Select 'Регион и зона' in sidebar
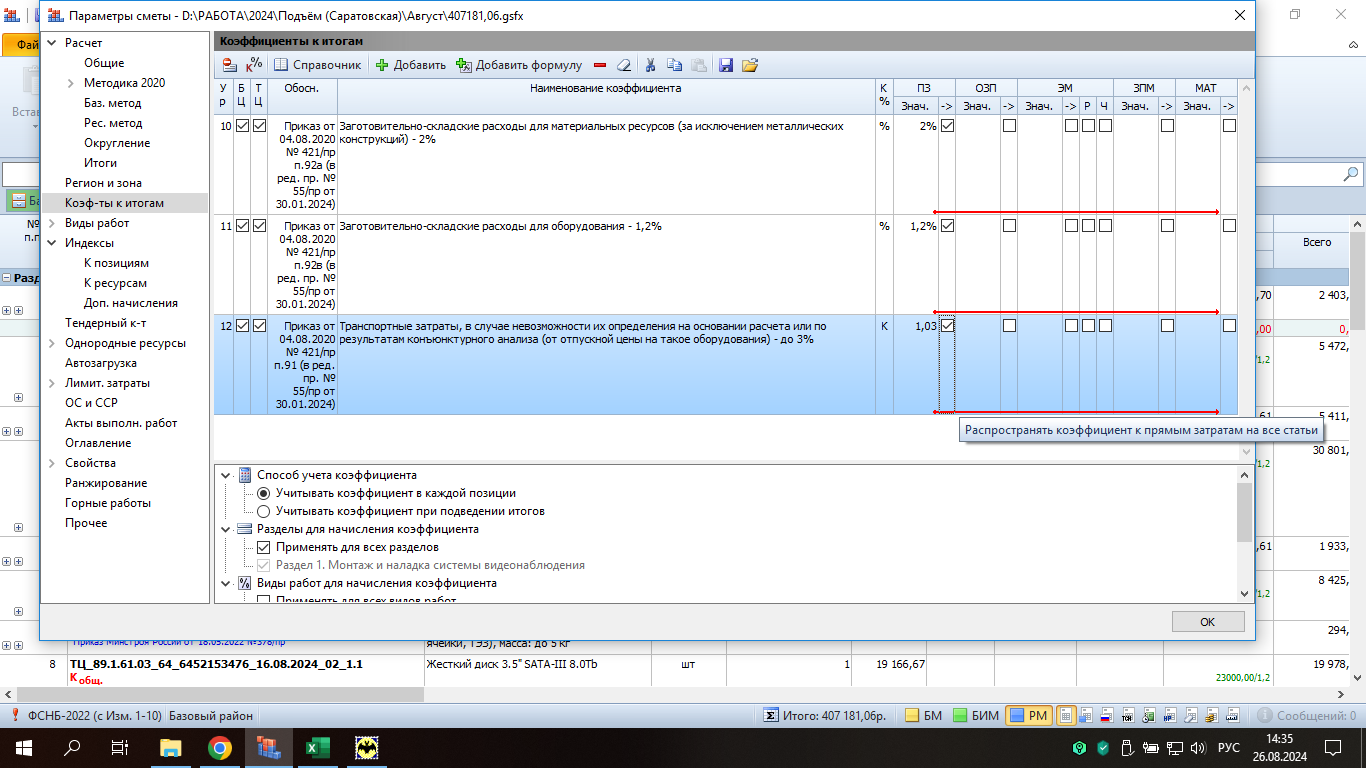The height and width of the screenshot is (768, 1366). point(103,183)
